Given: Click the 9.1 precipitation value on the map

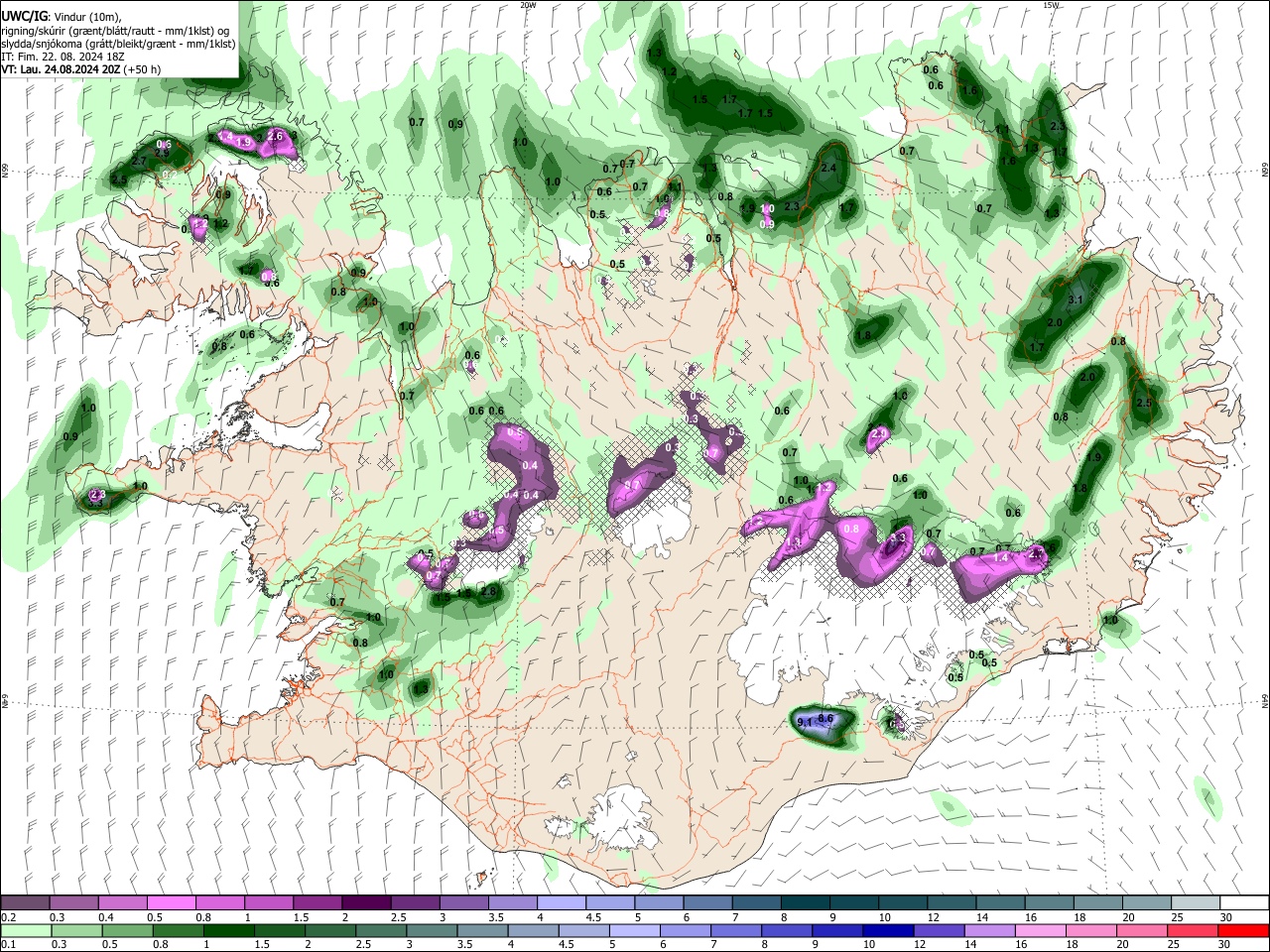Looking at the screenshot, I should point(805,723).
